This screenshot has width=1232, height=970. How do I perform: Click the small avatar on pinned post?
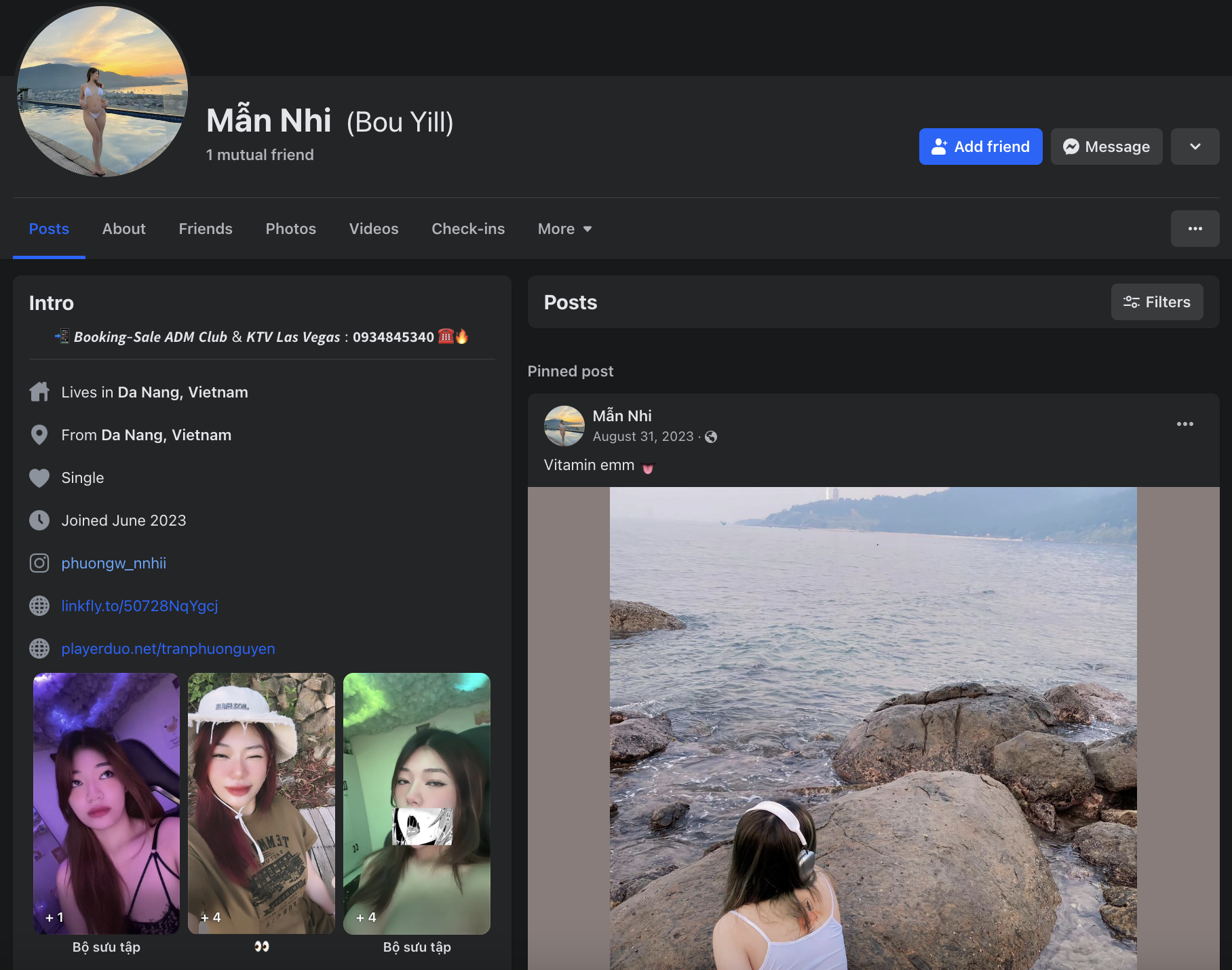click(564, 426)
